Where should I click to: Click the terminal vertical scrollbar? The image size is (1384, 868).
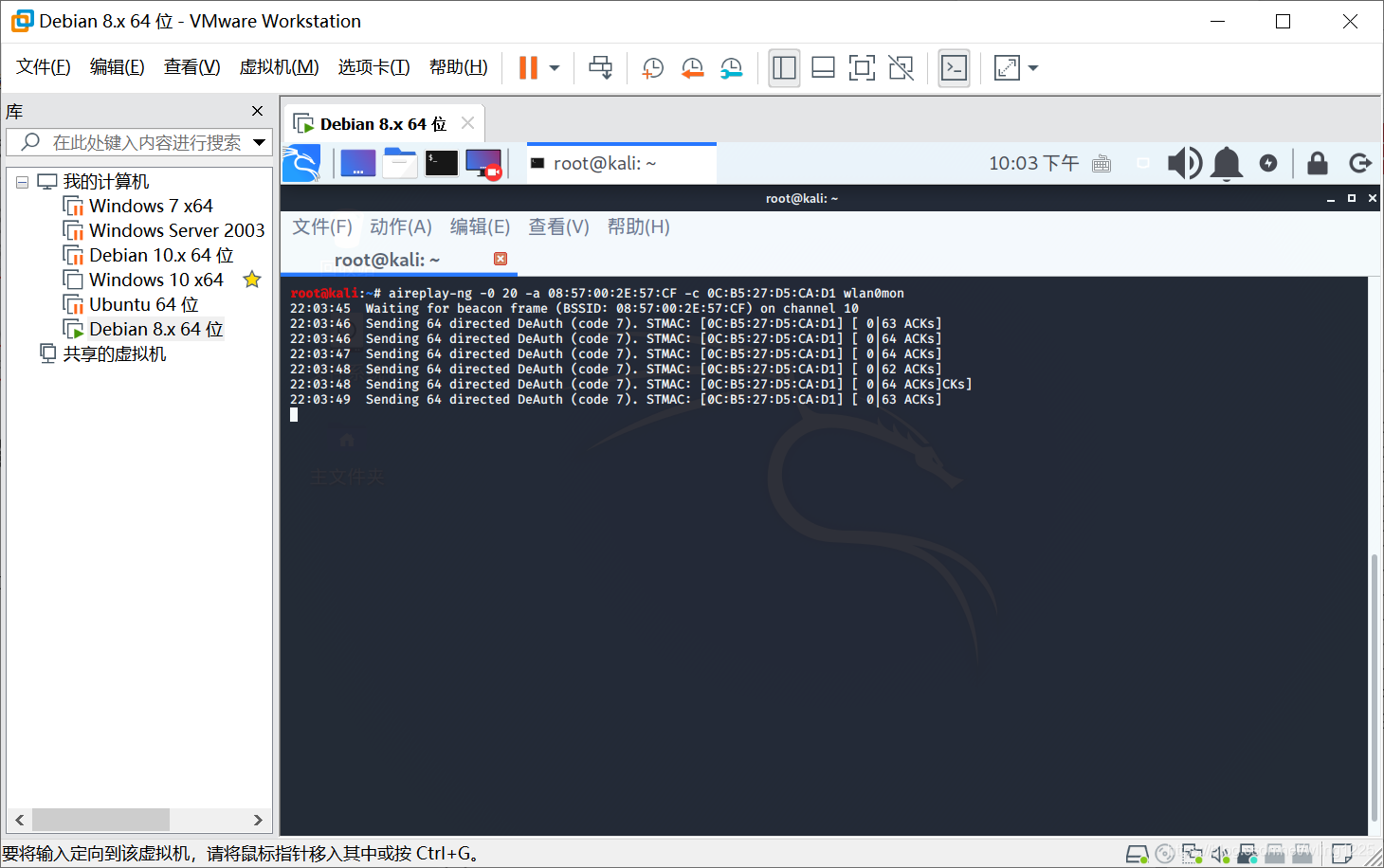[1375, 690]
